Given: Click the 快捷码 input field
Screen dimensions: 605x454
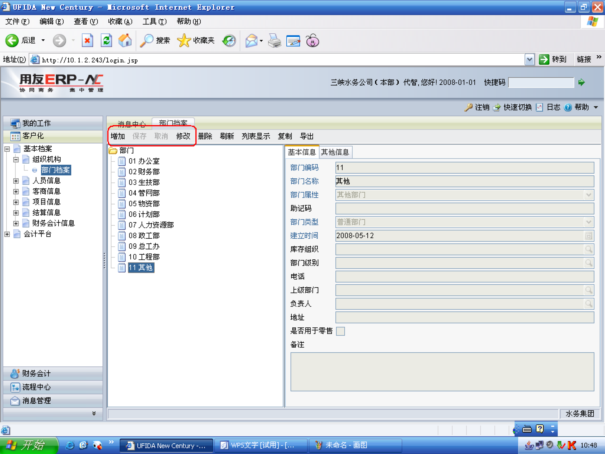Looking at the screenshot, I should coord(541,83).
